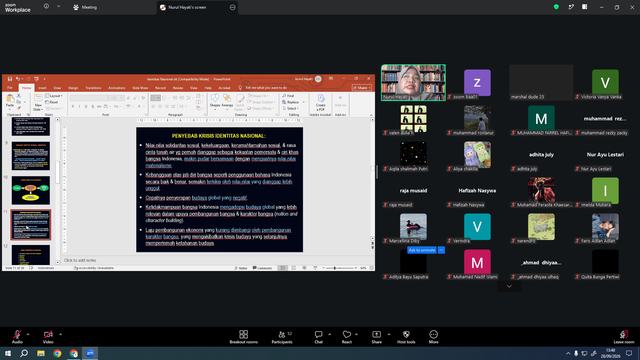The height and width of the screenshot is (360, 640).
Task: Click Save icon in PowerPoint title bar
Action: point(10,79)
